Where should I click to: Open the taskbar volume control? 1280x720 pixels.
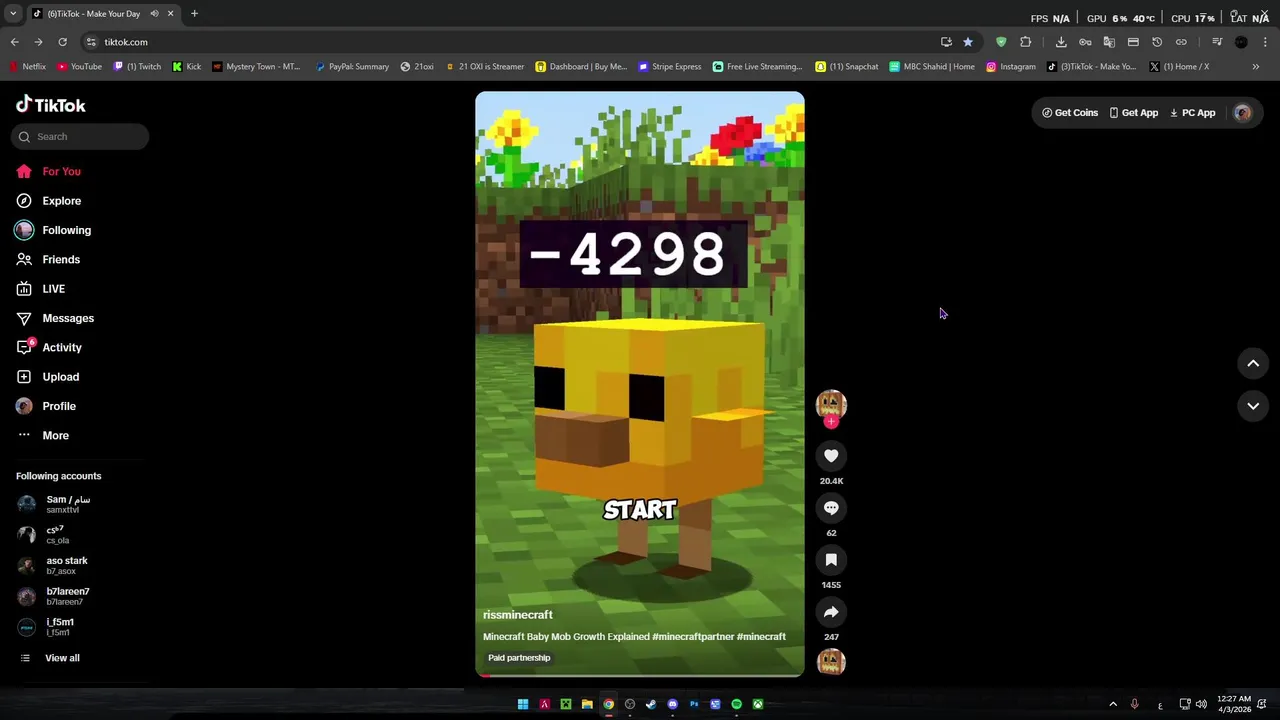coord(1201,704)
